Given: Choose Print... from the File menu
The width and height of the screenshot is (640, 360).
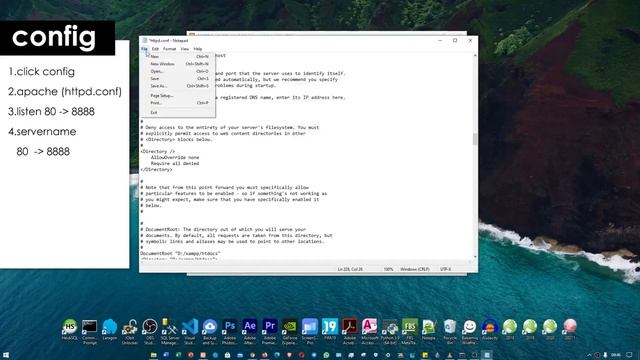Looking at the screenshot, I should tap(178, 103).
